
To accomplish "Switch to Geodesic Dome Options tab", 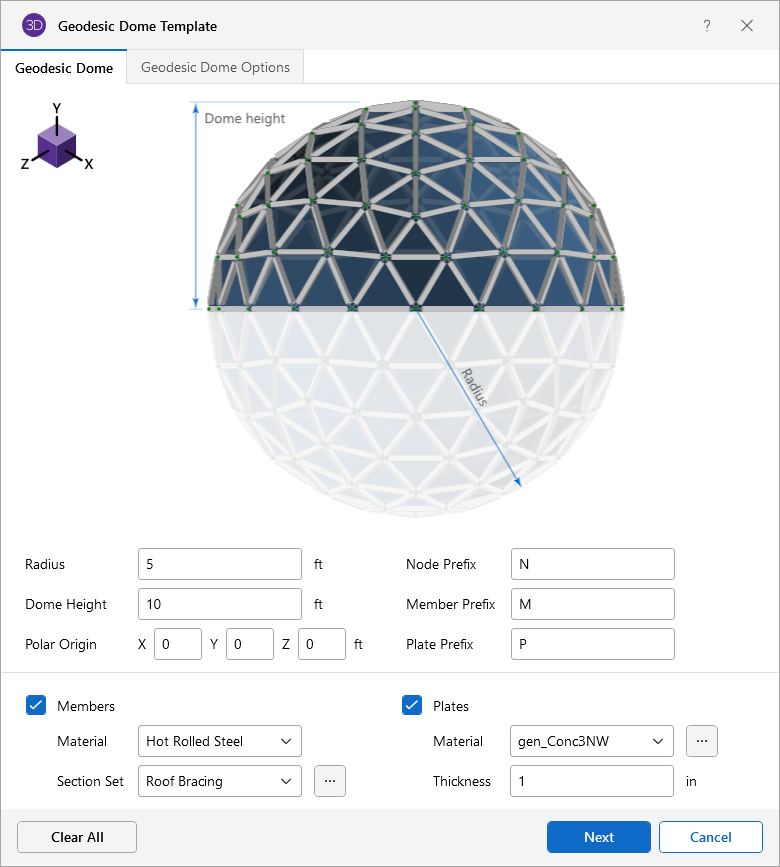I will tap(215, 68).
